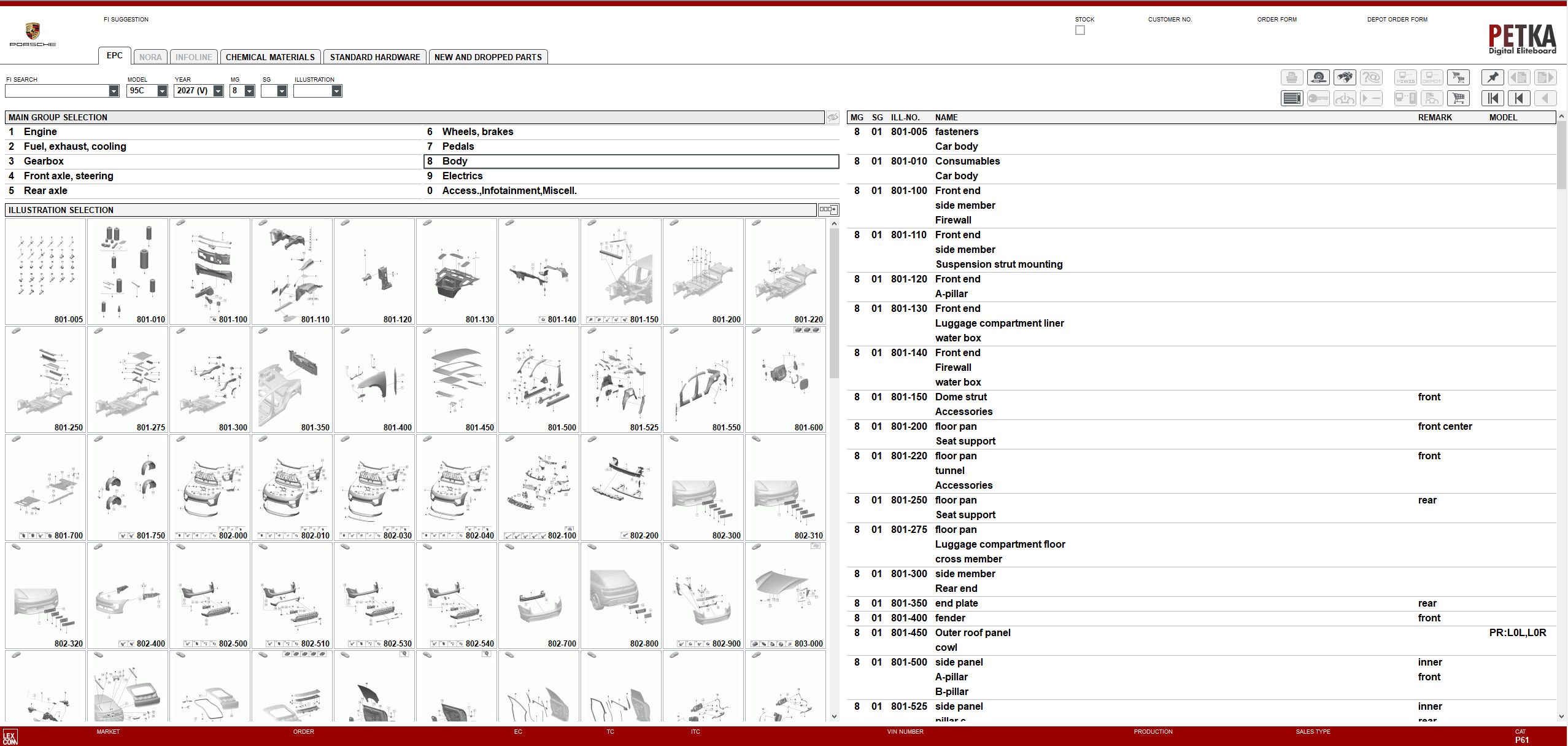Click the double shopping carts icon
Viewport: 1568px width, 746px height.
click(x=1458, y=77)
